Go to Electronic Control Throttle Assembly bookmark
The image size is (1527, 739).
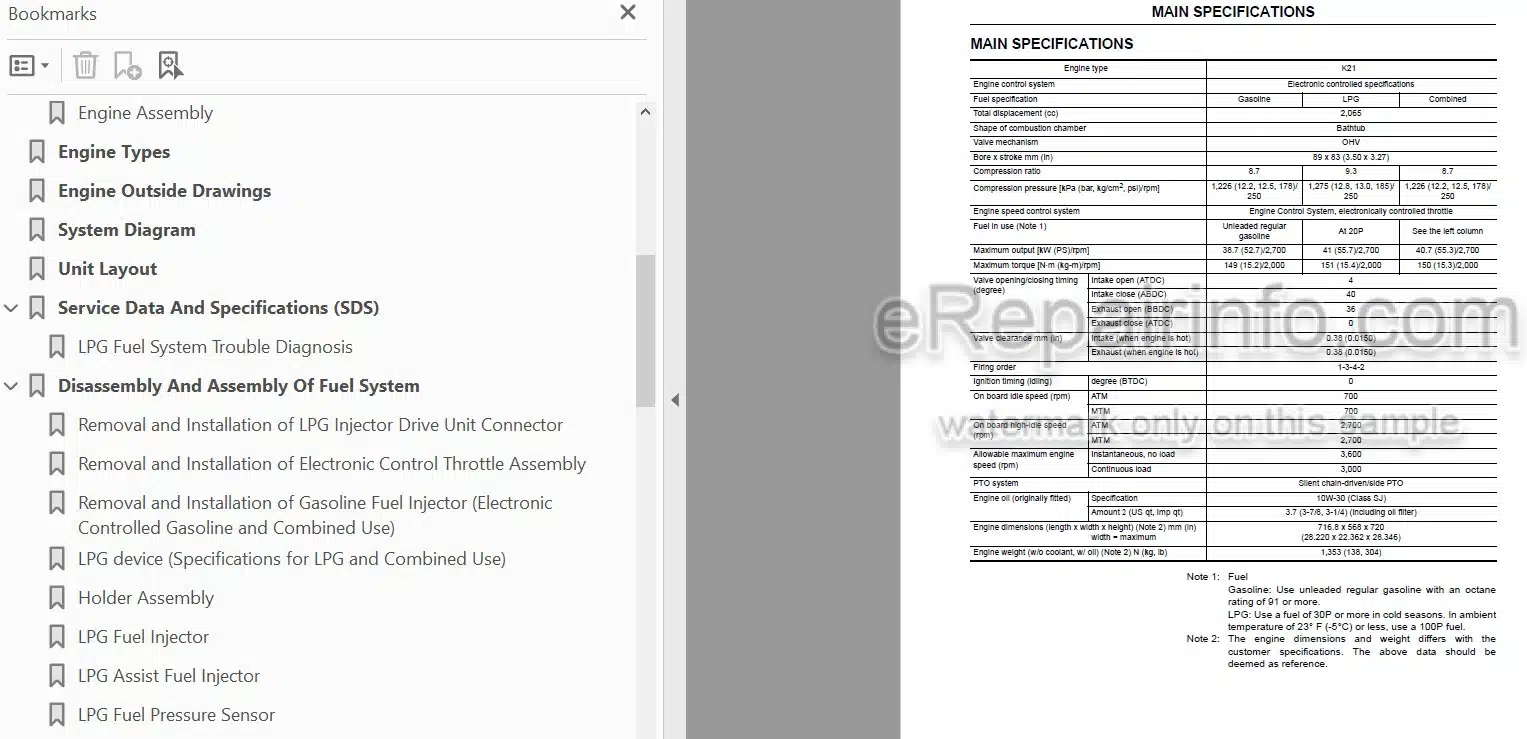point(332,464)
